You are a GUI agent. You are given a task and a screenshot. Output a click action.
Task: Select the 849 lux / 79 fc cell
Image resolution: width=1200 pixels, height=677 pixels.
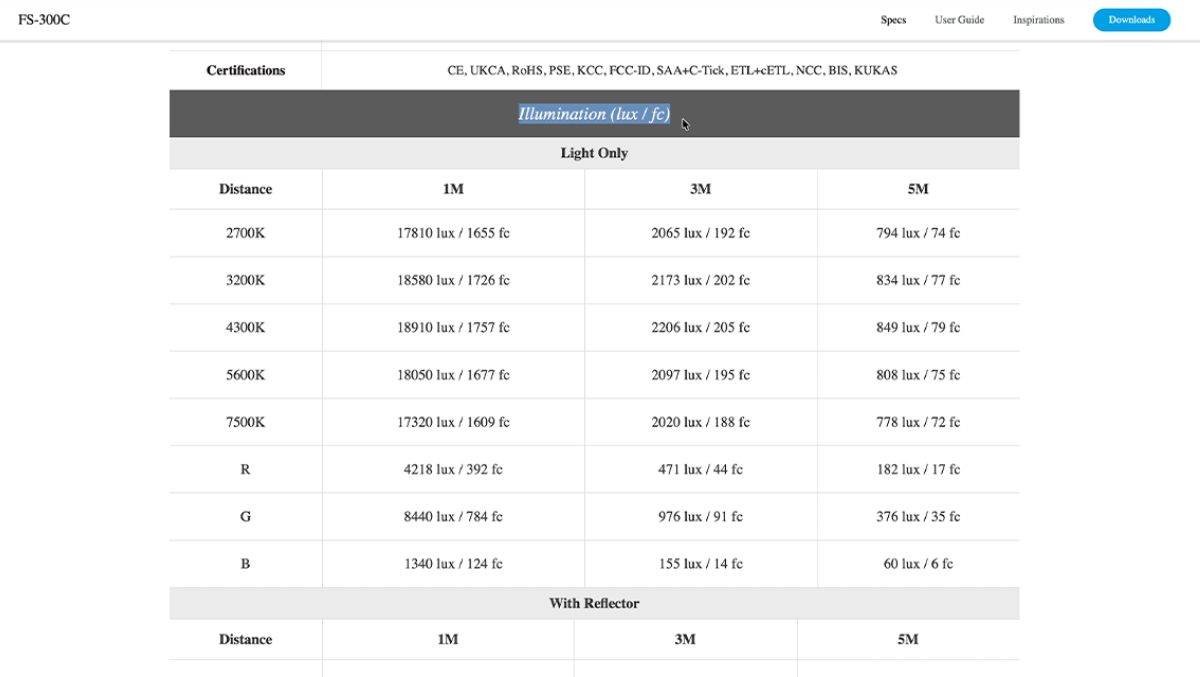[917, 327]
